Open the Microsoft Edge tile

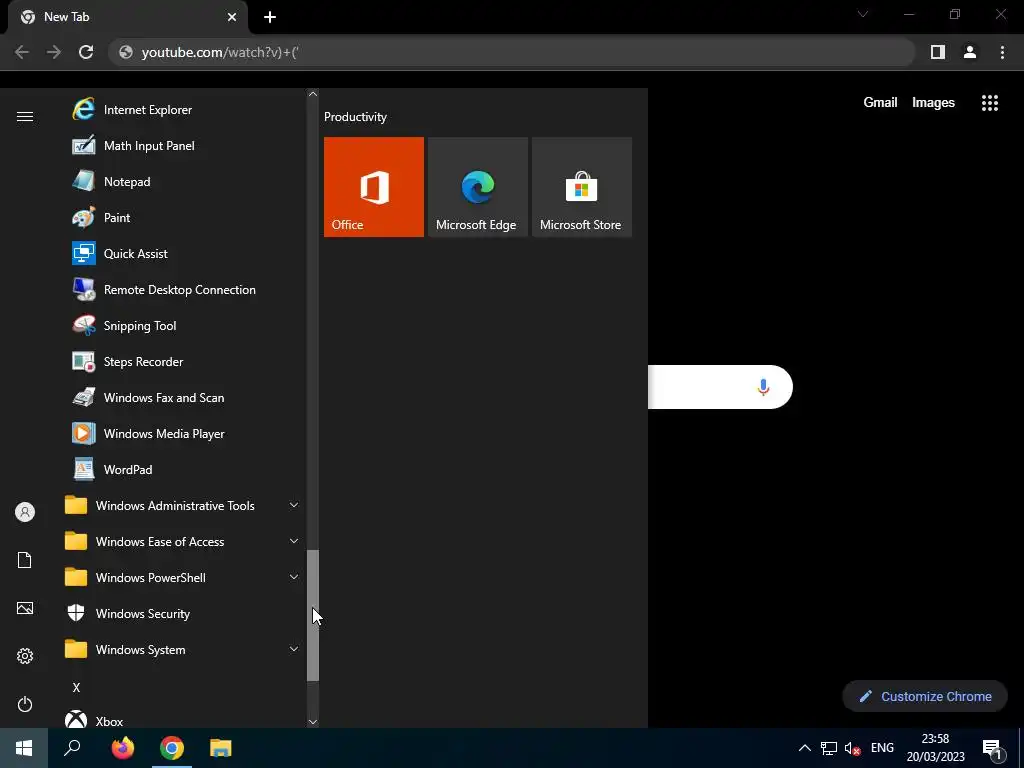tap(477, 187)
